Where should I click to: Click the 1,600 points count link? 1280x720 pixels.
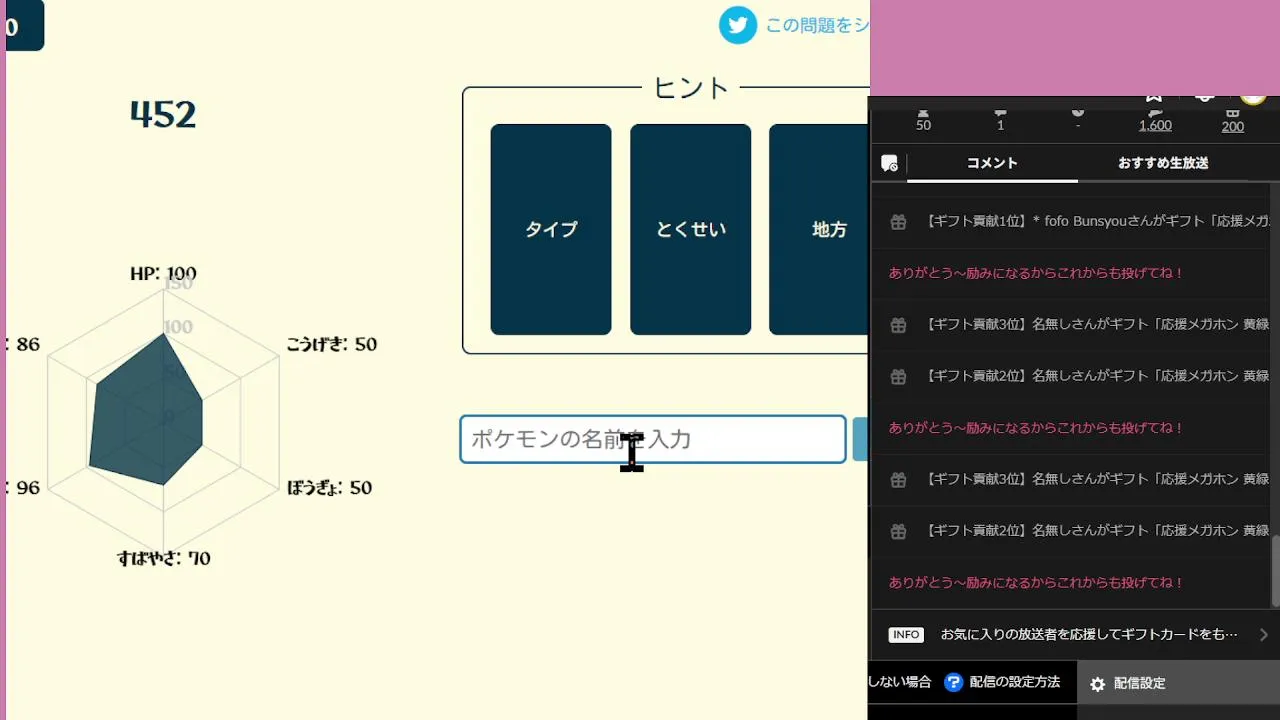(1155, 125)
